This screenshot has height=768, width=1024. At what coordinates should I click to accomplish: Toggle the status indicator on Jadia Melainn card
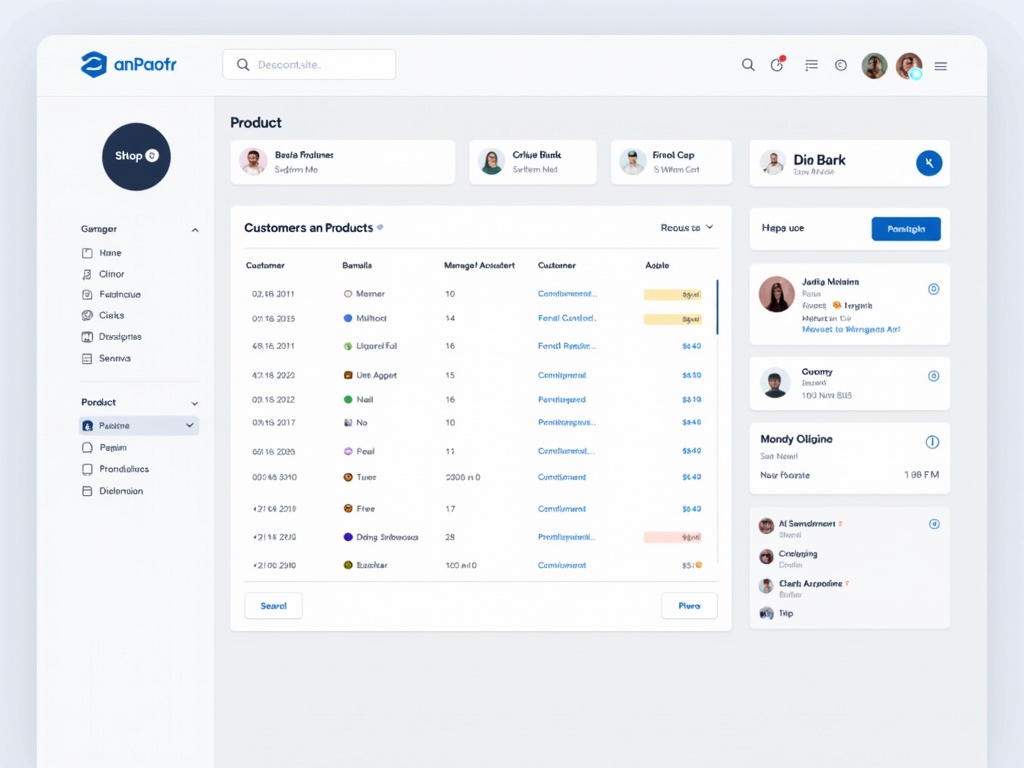(x=933, y=288)
